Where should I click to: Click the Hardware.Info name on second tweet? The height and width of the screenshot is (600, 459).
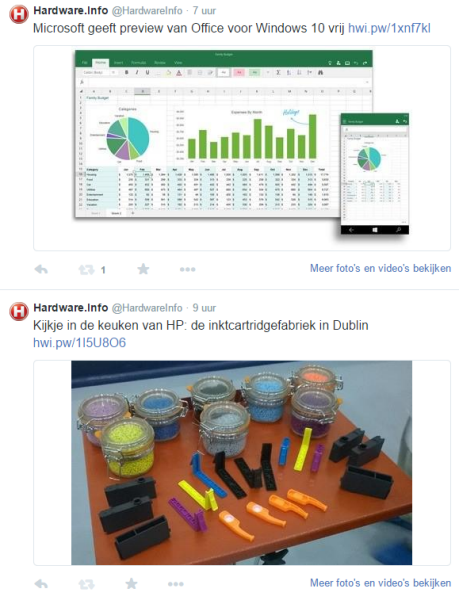[x=71, y=308]
